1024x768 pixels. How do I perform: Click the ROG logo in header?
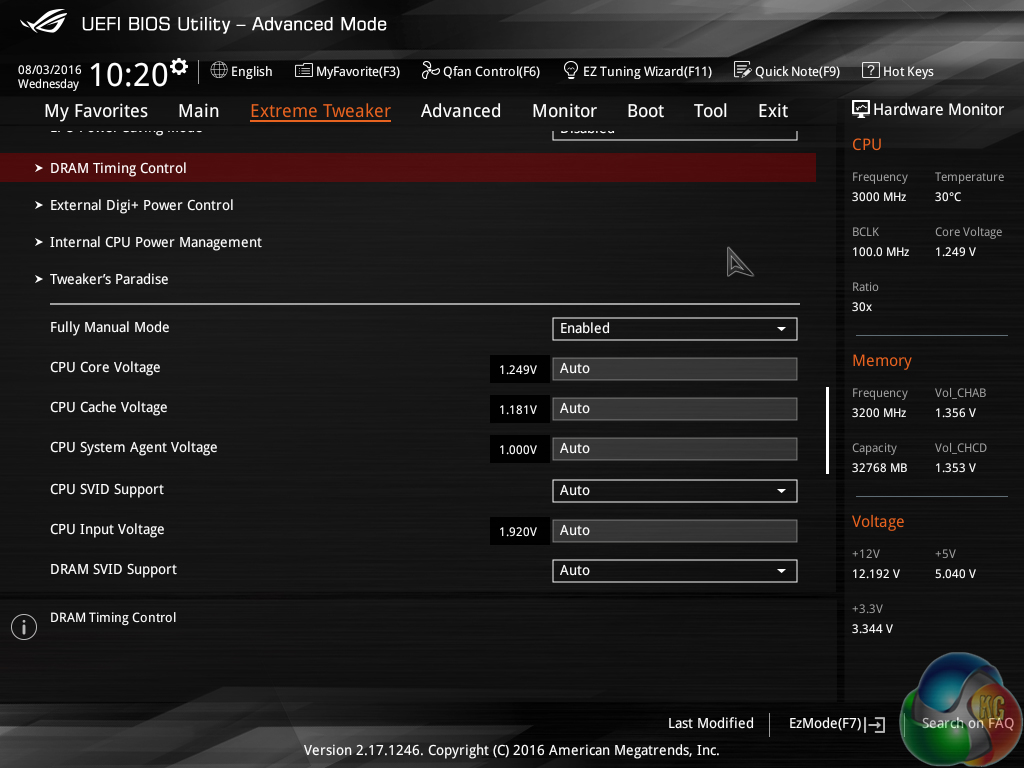coord(44,22)
